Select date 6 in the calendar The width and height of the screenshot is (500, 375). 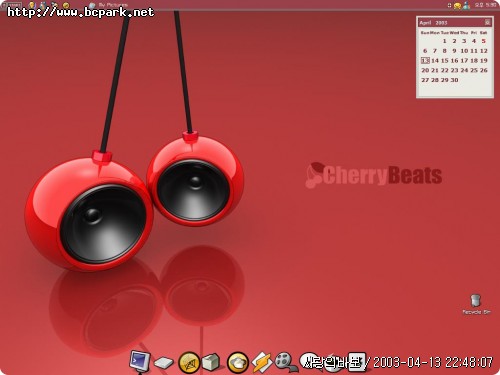point(425,51)
